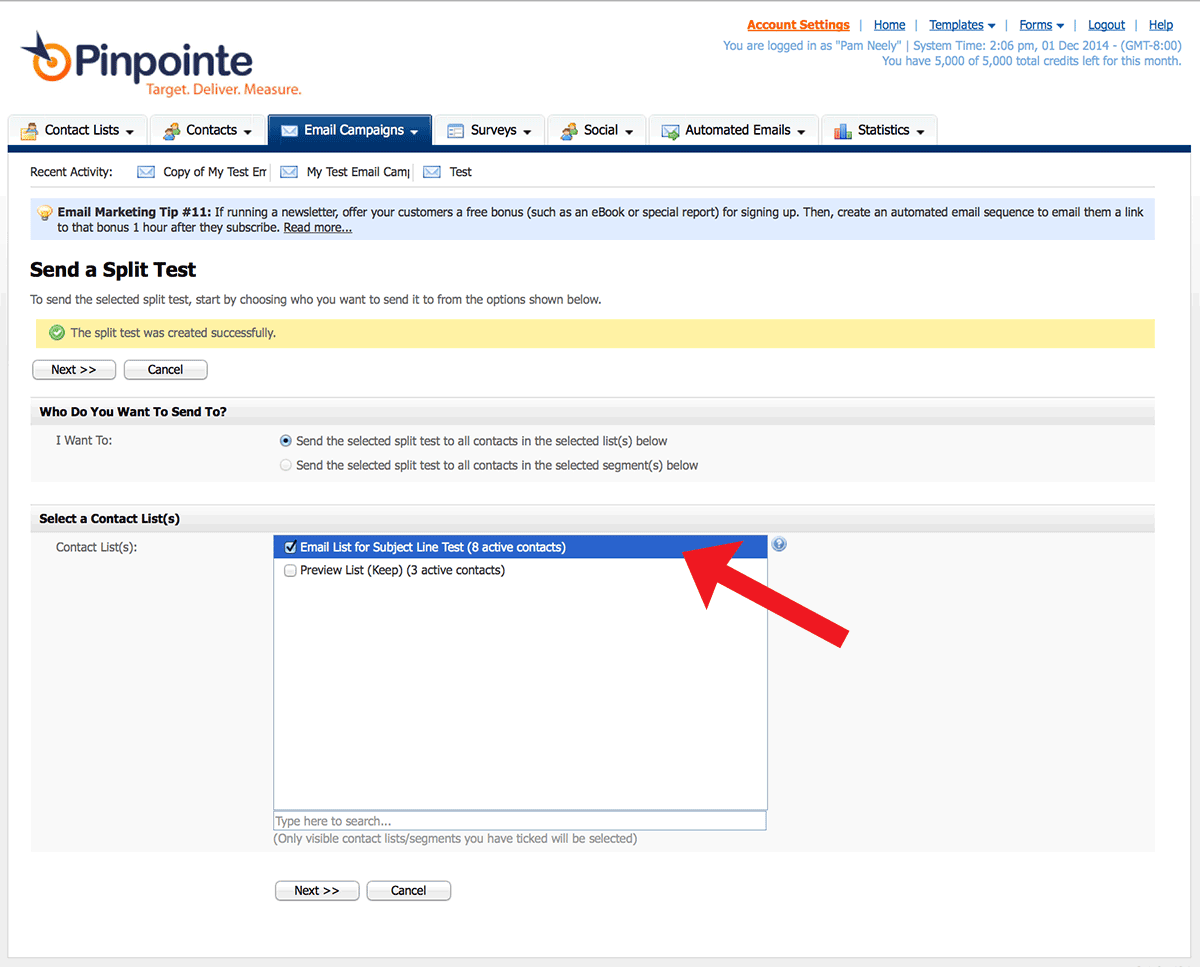1200x967 pixels.
Task: Uncheck Email List for Subject Line Test
Action: [291, 548]
